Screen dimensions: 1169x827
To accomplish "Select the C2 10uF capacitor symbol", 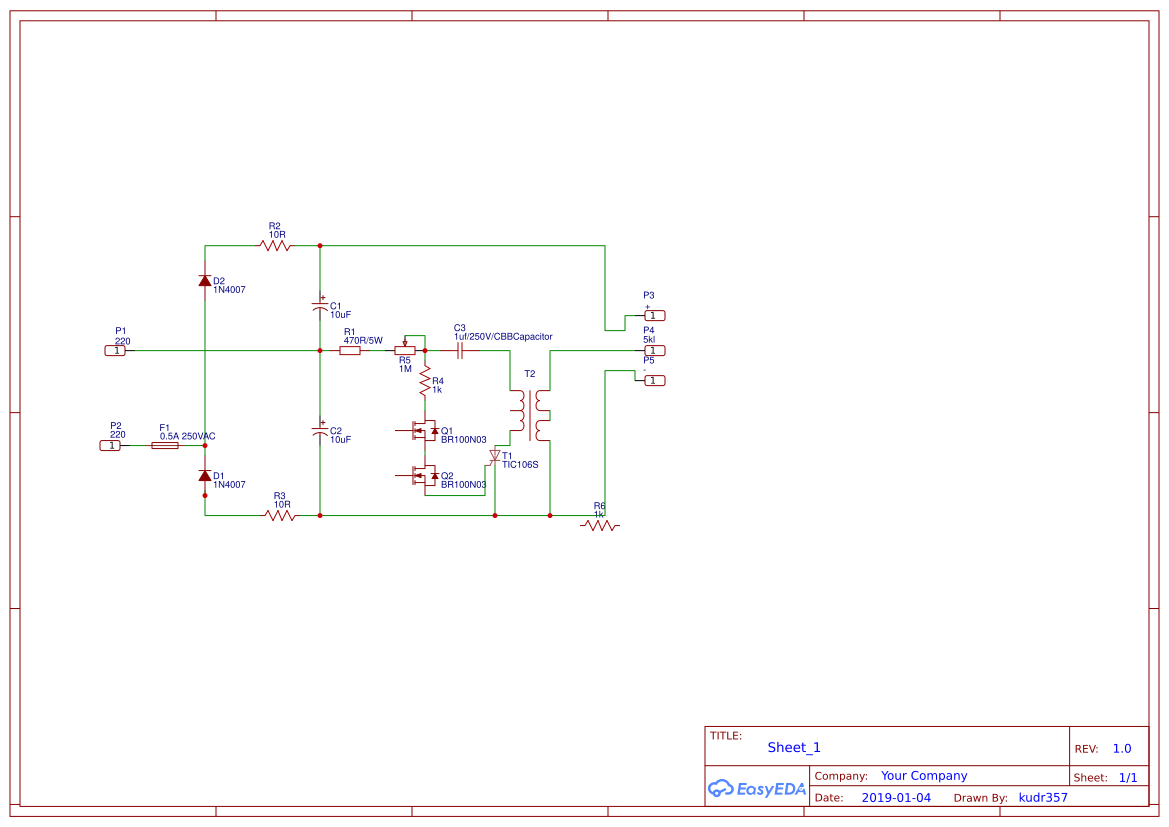I will (x=320, y=431).
